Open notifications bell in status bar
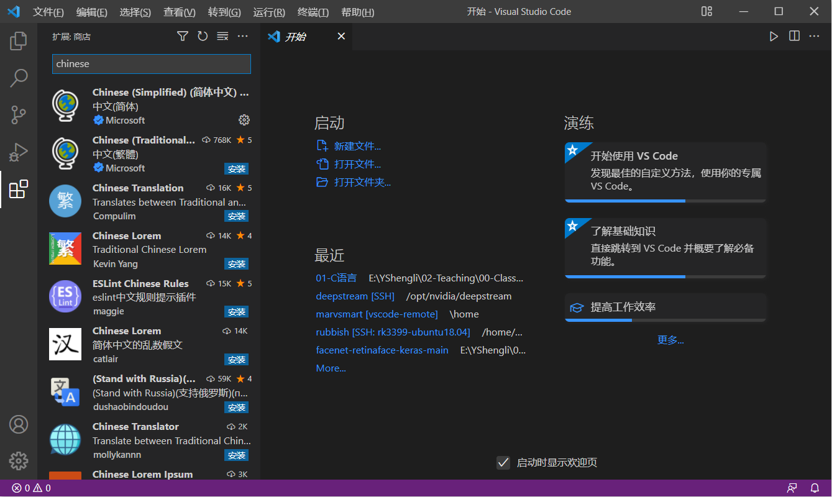 (x=814, y=488)
